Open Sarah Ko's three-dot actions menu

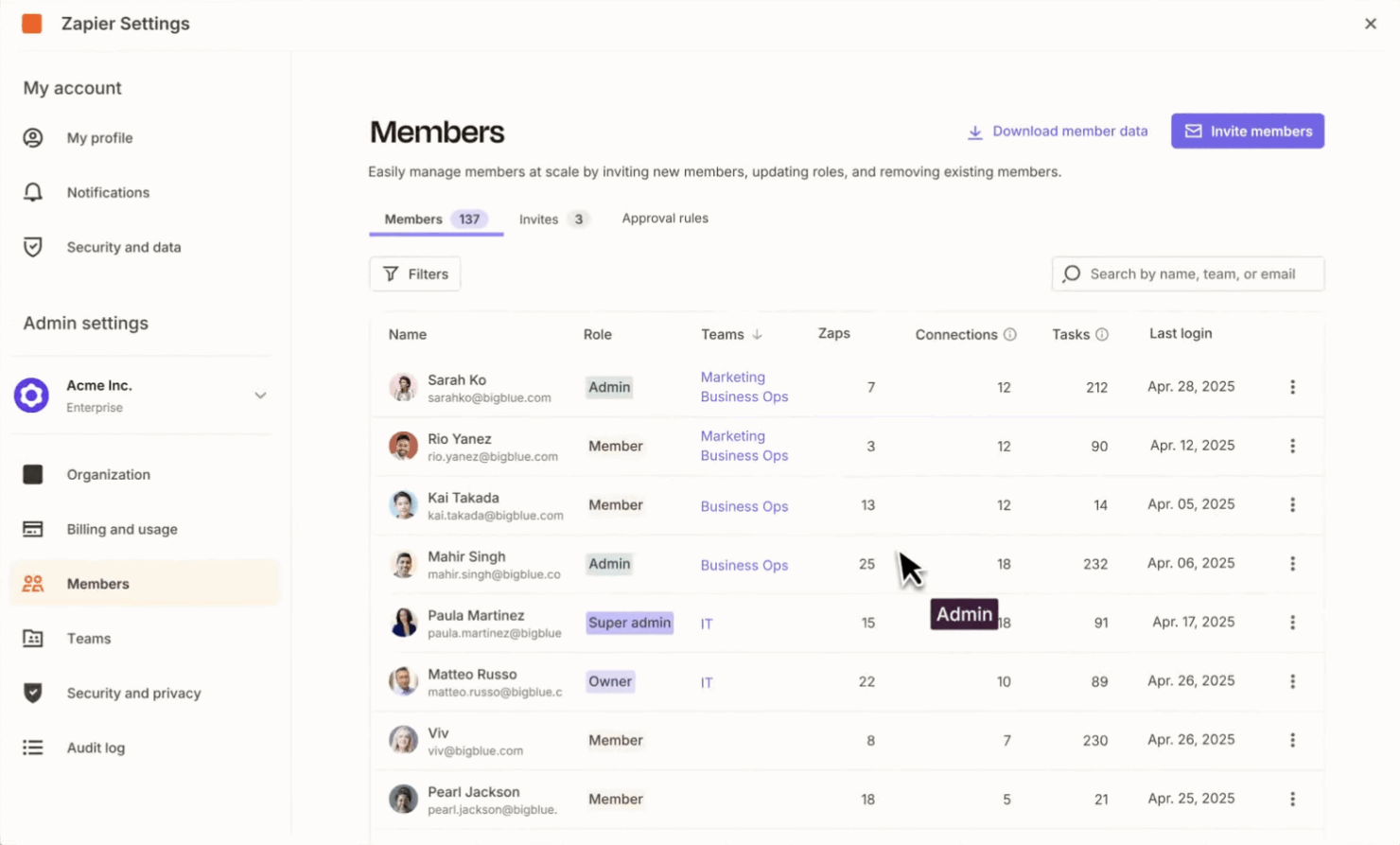point(1292,387)
